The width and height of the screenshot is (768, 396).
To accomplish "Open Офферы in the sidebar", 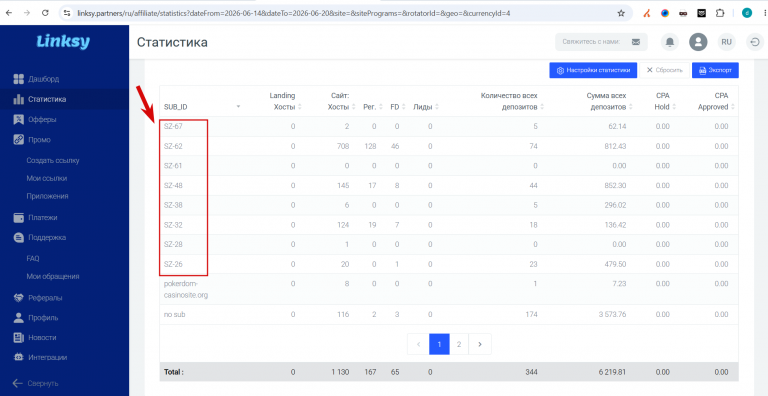I will (42, 120).
